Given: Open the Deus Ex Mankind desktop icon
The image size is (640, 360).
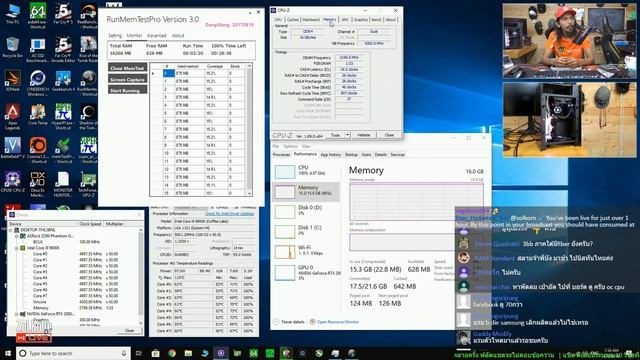Looking at the screenshot, I should click(38, 184).
